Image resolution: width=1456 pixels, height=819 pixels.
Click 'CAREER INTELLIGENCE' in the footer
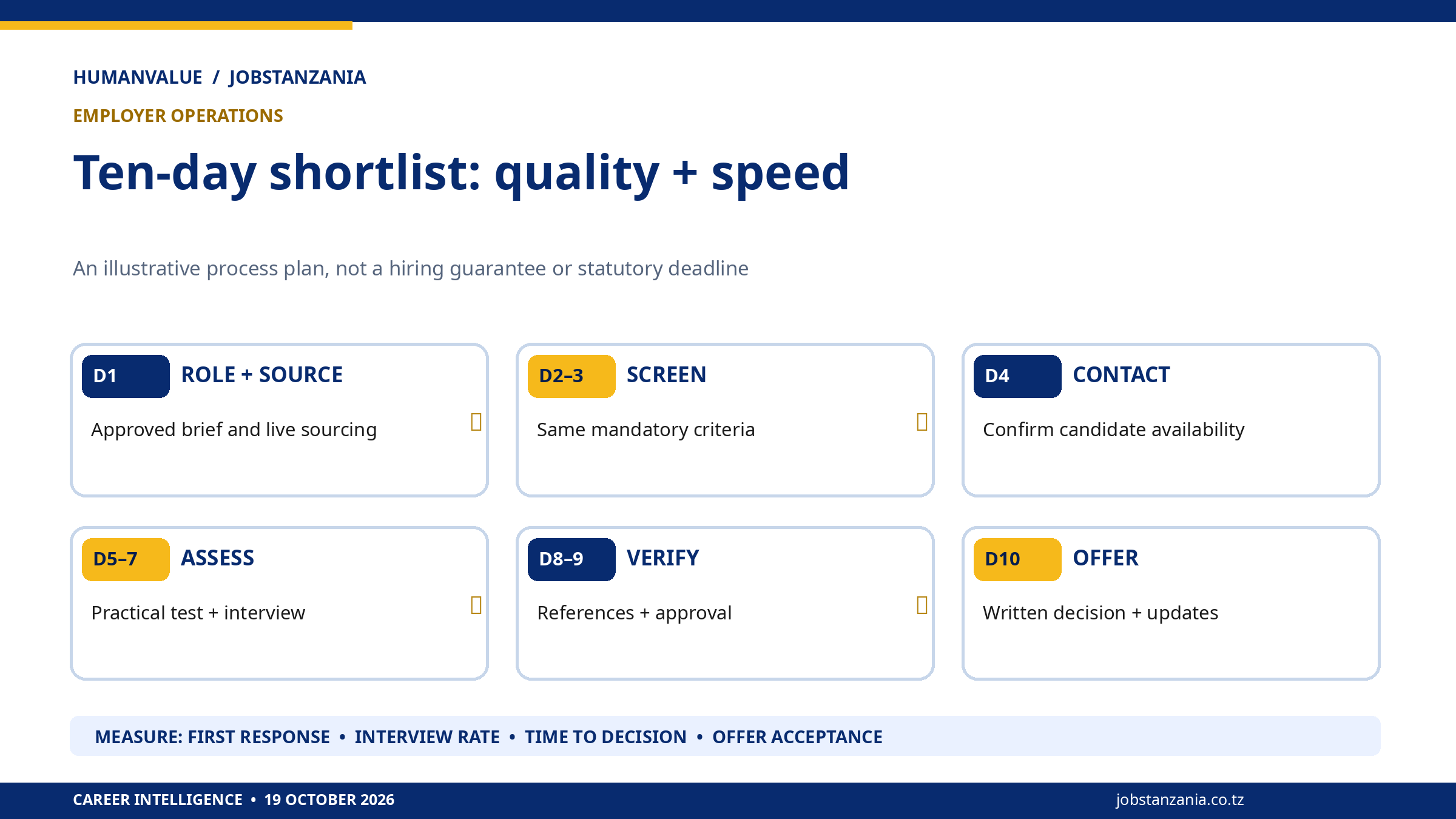tap(158, 800)
